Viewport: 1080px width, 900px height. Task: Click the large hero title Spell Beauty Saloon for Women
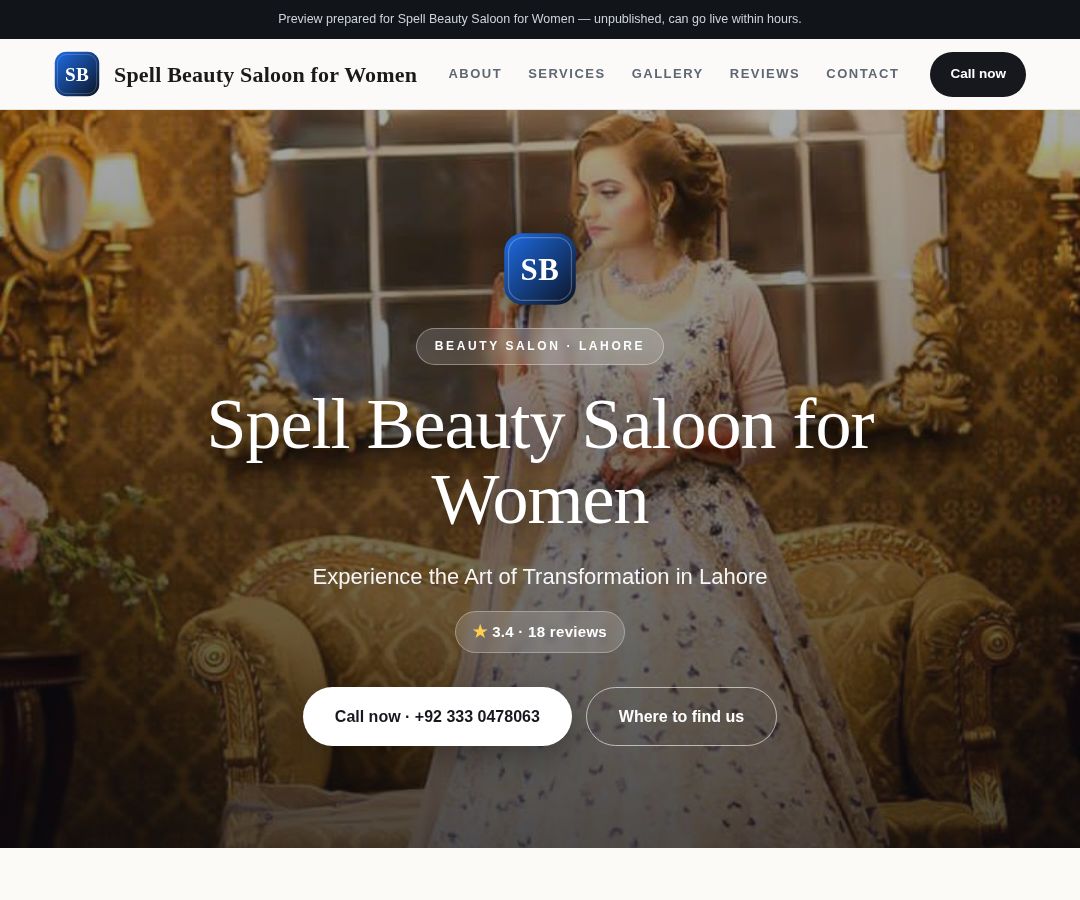[541, 463]
